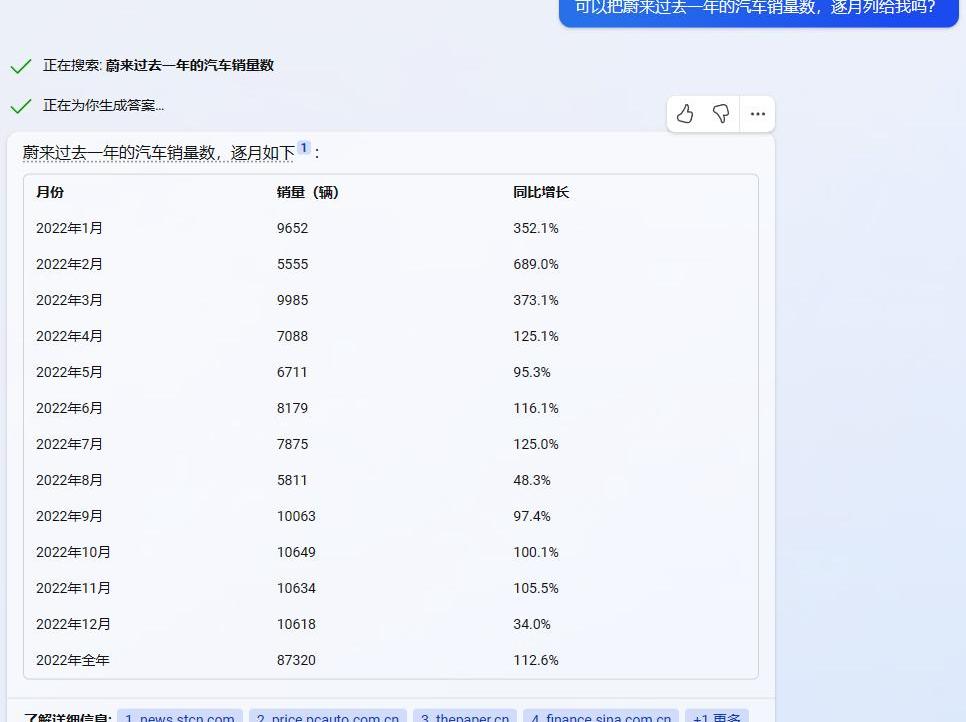Like the answer with thumbs up icon
Screen dimensions: 966x722
tap(685, 114)
